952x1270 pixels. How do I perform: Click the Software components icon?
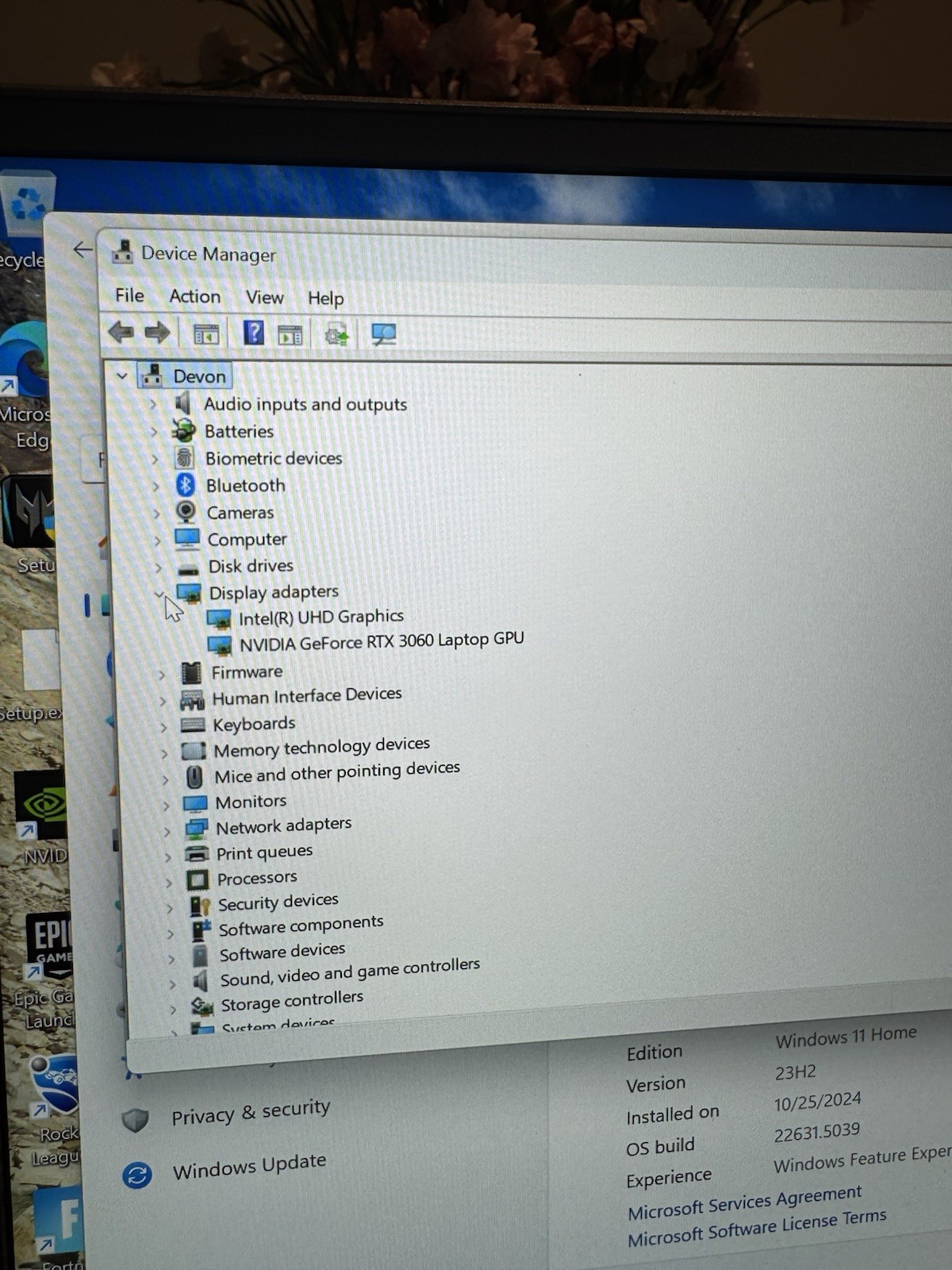tap(201, 930)
